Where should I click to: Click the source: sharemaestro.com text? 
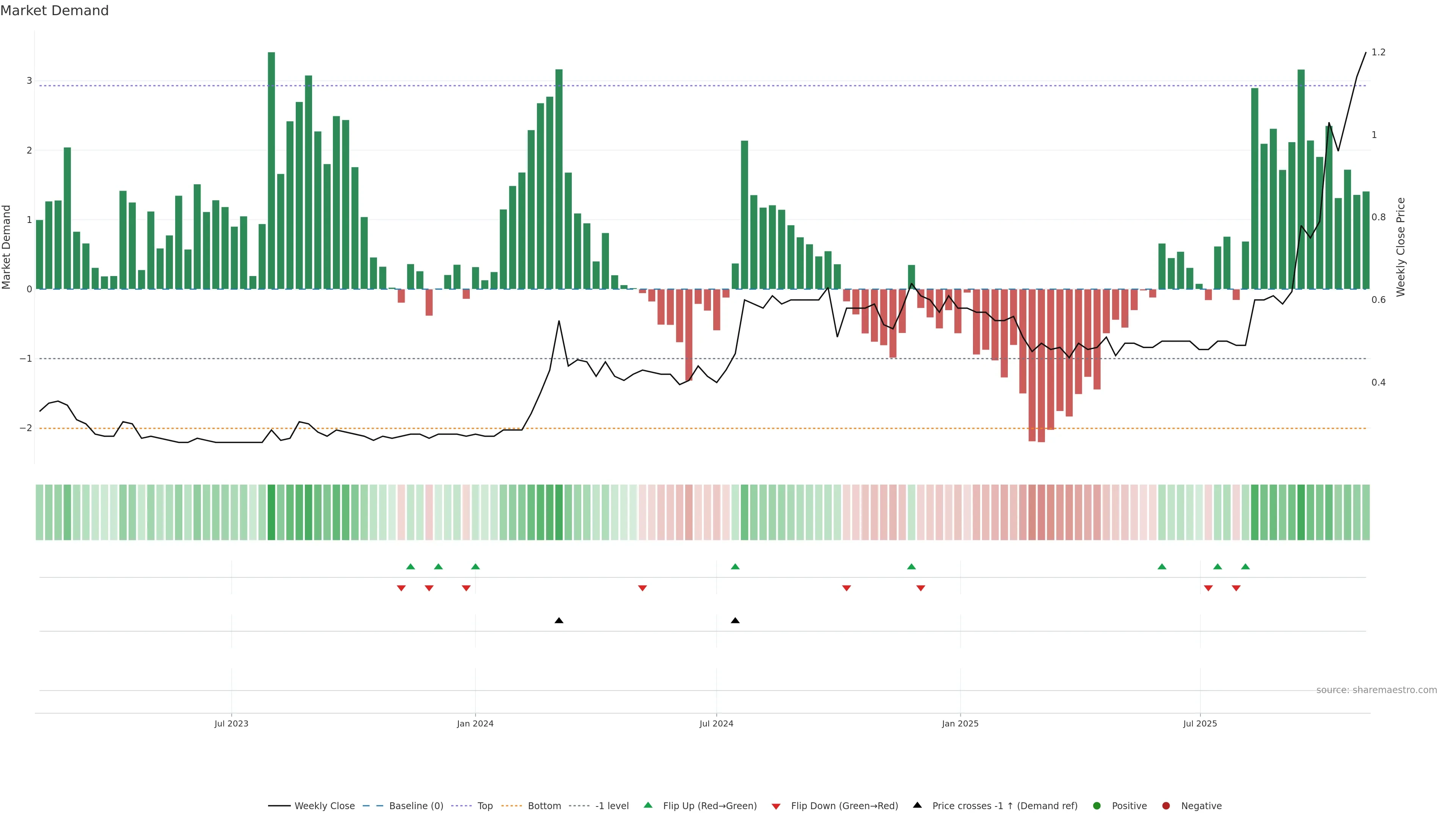(1376, 690)
